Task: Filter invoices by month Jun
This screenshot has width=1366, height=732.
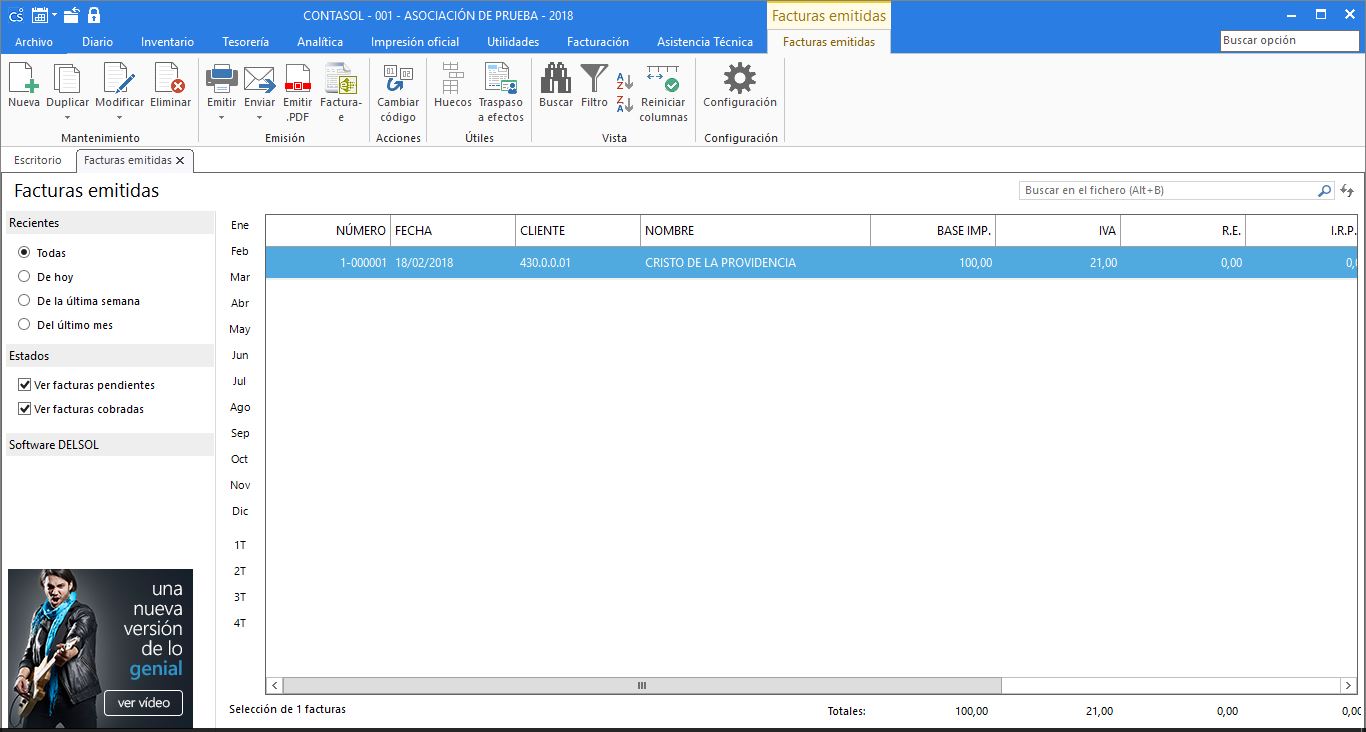Action: tap(240, 355)
